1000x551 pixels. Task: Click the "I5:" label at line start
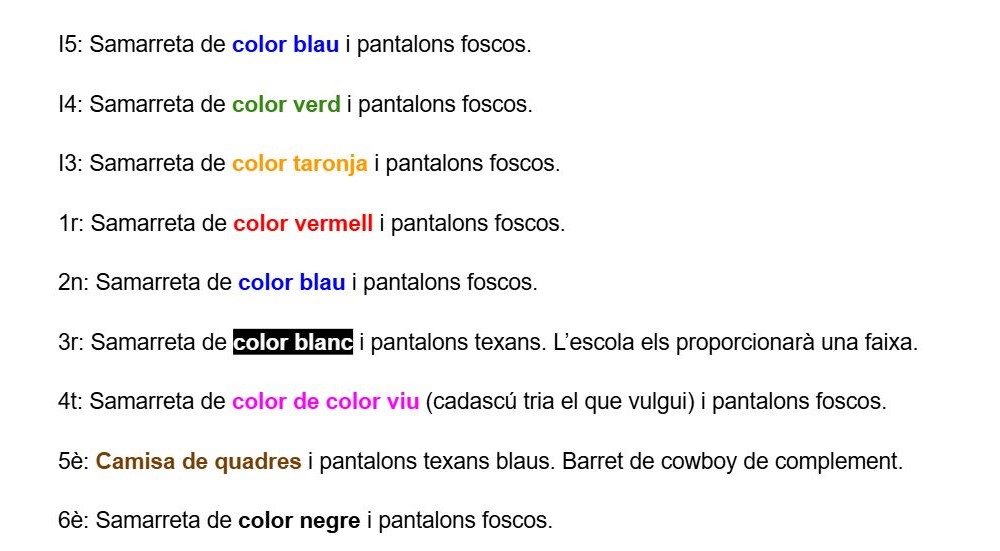click(71, 45)
